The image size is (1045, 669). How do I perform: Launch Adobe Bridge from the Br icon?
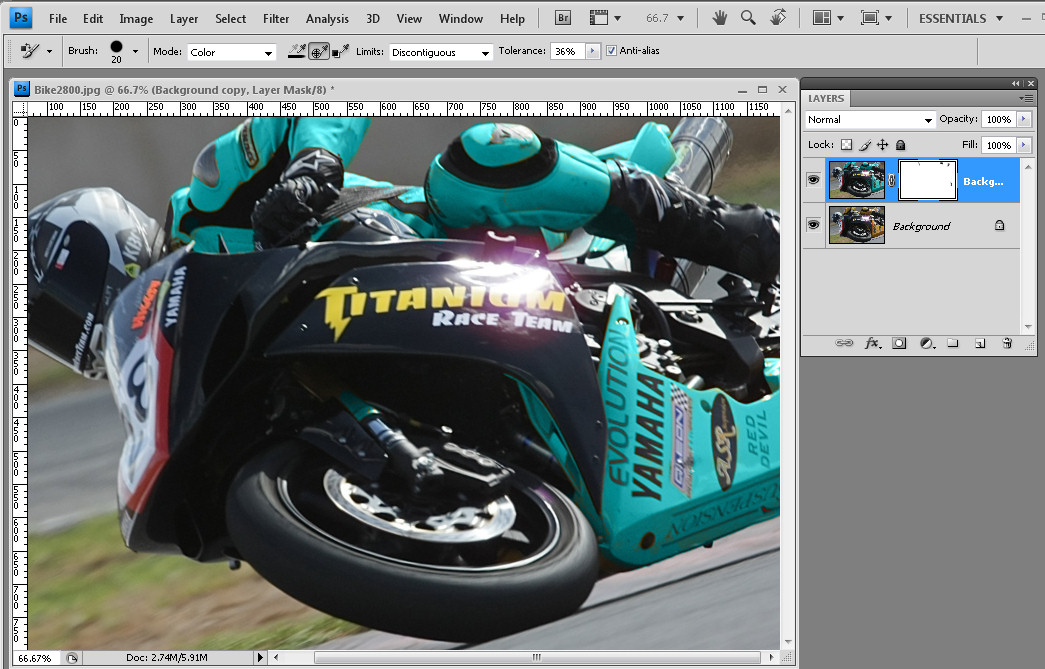tap(562, 18)
